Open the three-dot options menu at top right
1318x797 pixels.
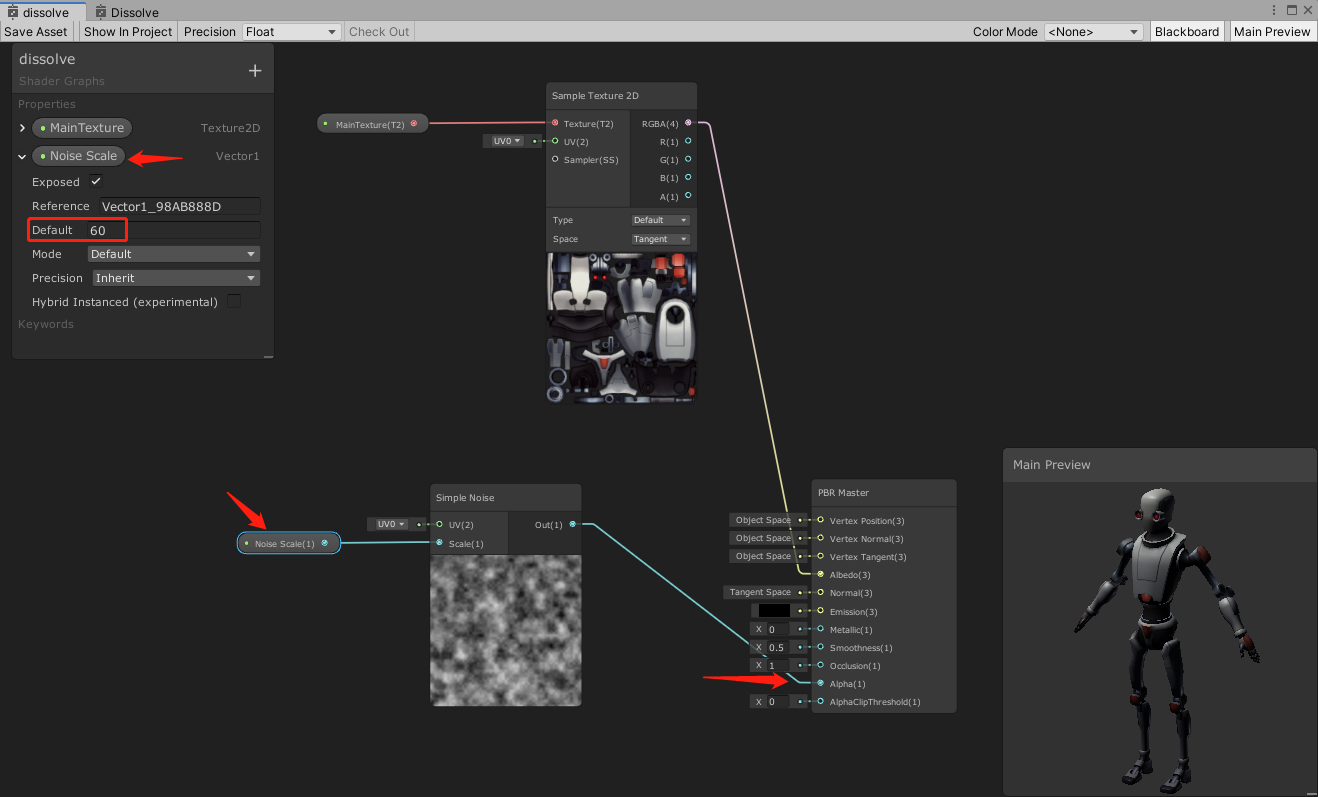click(x=1272, y=11)
